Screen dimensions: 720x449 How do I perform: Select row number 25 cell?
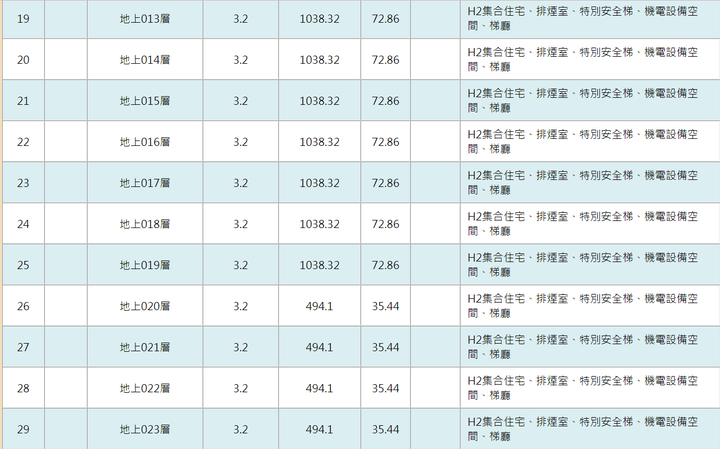23,265
